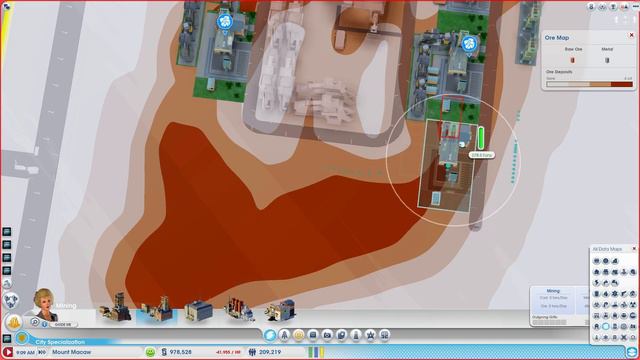The width and height of the screenshot is (640, 360).
Task: Click the blue info icon beside advisor
Action: [x=44, y=324]
